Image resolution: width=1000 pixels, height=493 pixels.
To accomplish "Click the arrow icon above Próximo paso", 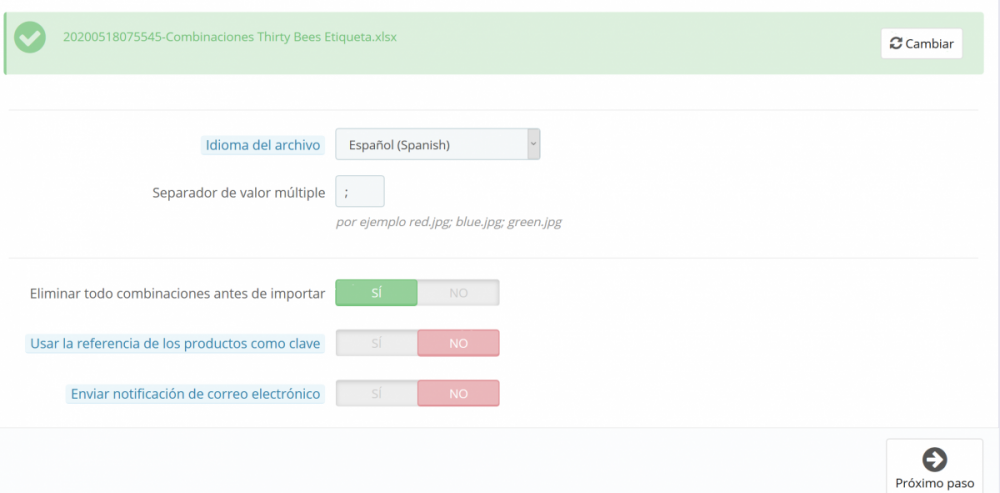I will click(x=934, y=459).
